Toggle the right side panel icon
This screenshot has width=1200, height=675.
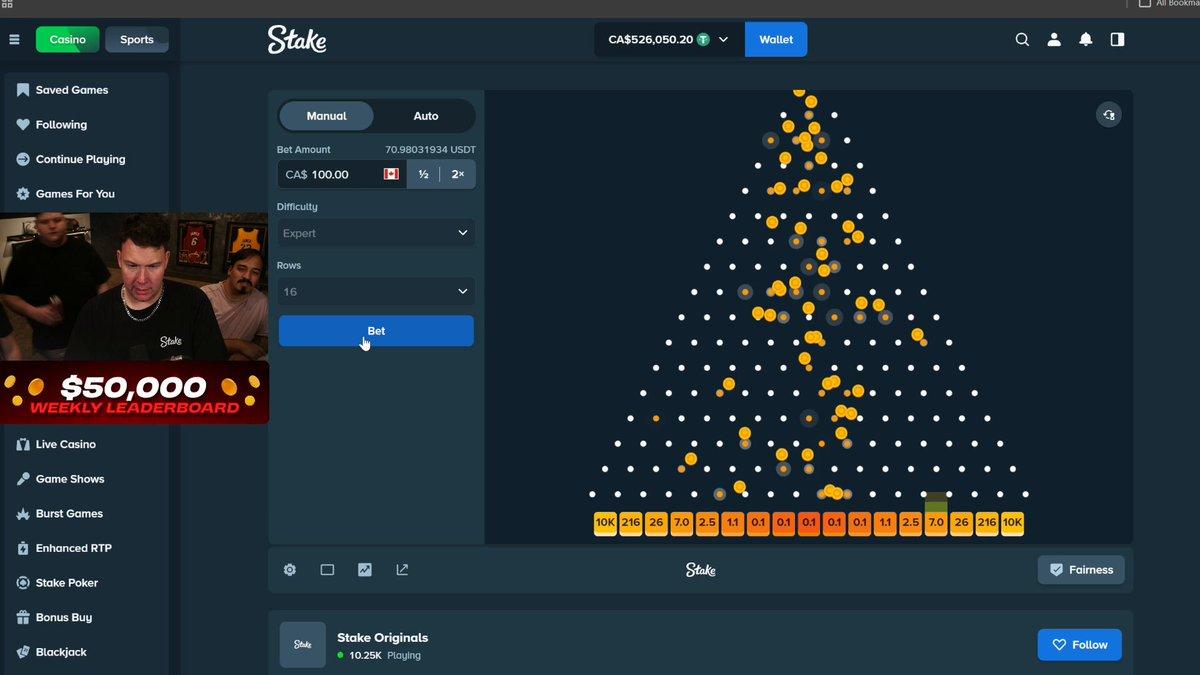click(1118, 40)
